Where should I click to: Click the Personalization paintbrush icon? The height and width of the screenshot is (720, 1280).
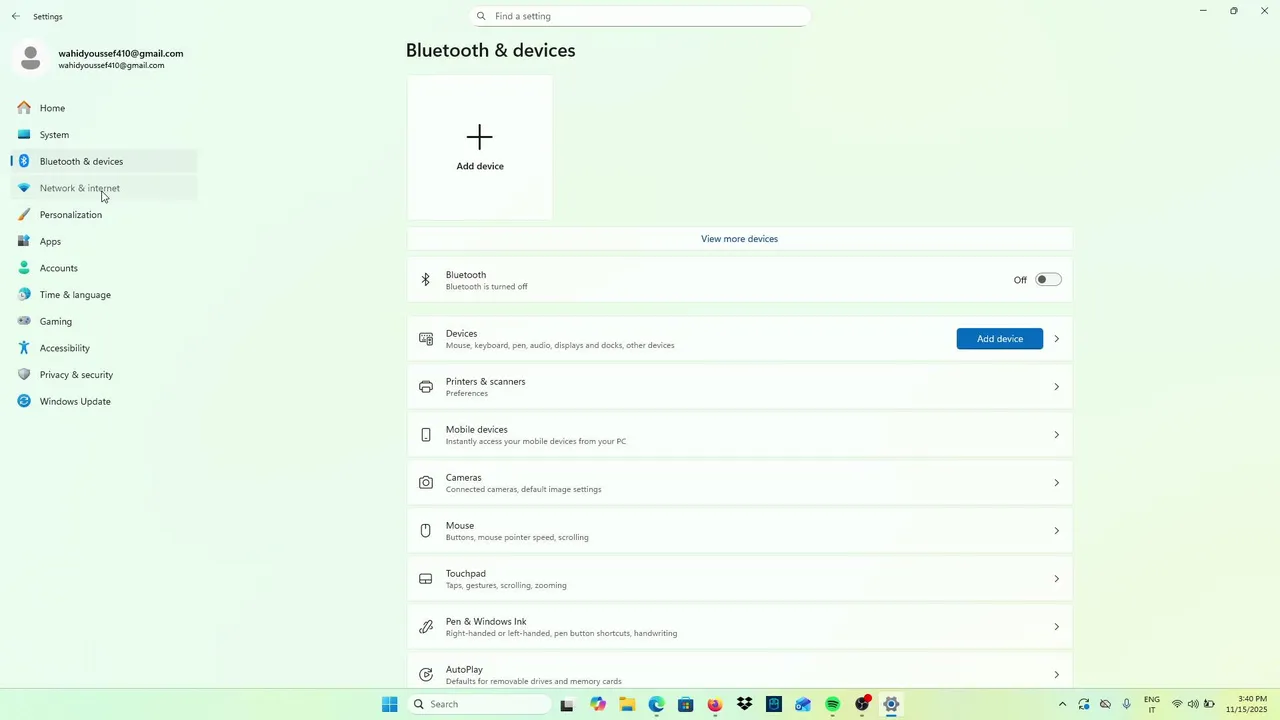24,214
